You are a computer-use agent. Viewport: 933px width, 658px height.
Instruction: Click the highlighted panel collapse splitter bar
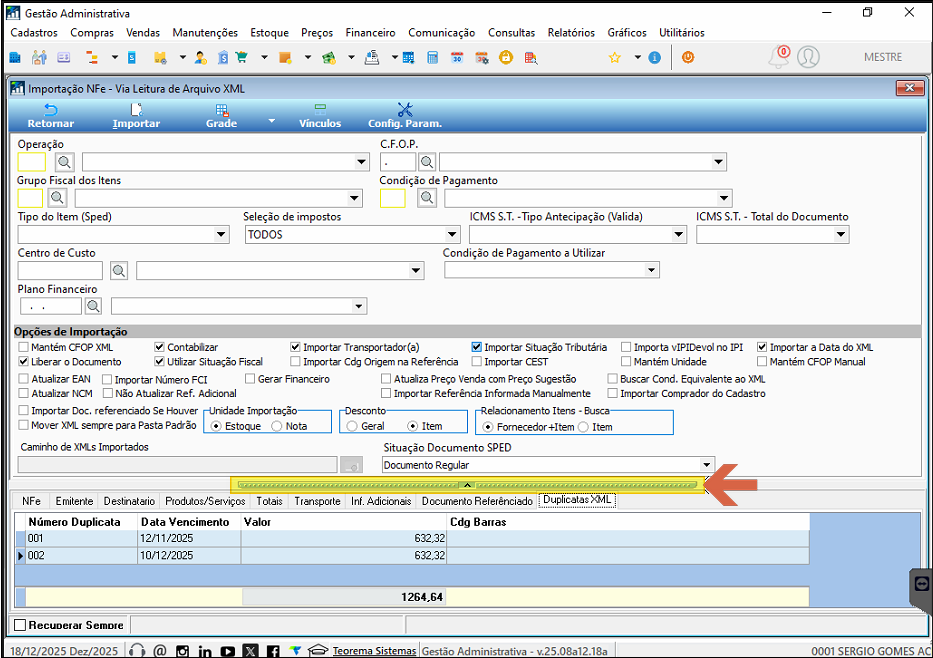coord(467,485)
